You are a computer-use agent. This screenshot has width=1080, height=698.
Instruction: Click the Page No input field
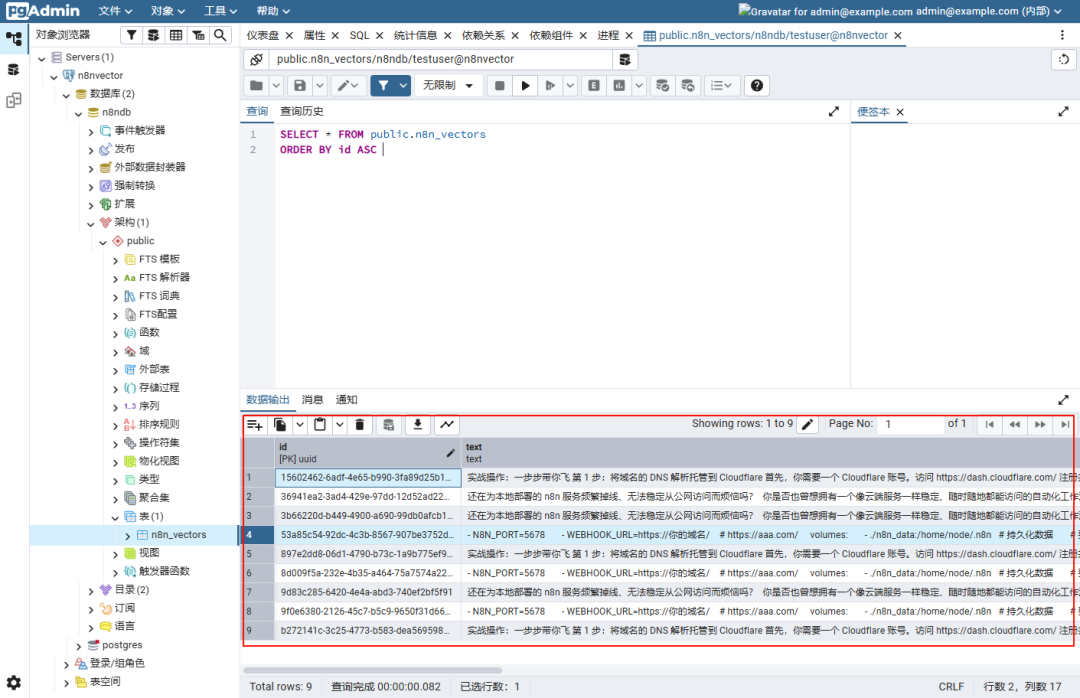click(911, 424)
